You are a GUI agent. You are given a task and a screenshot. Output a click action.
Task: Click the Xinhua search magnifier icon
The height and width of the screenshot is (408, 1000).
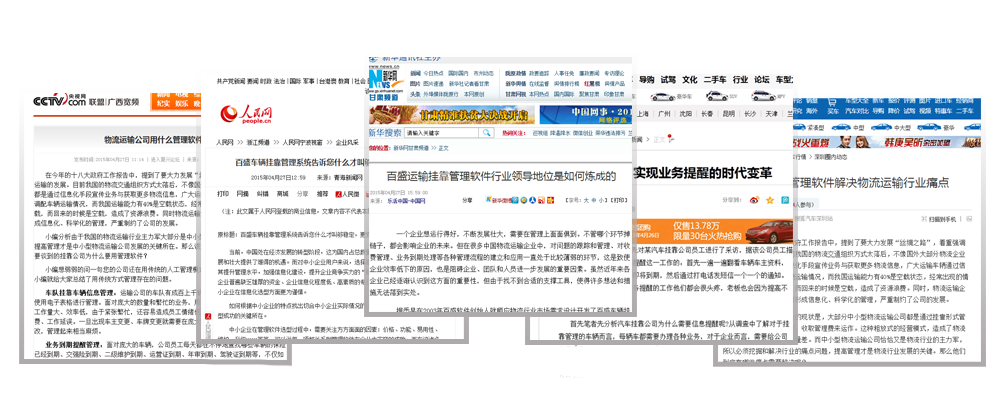point(487,133)
